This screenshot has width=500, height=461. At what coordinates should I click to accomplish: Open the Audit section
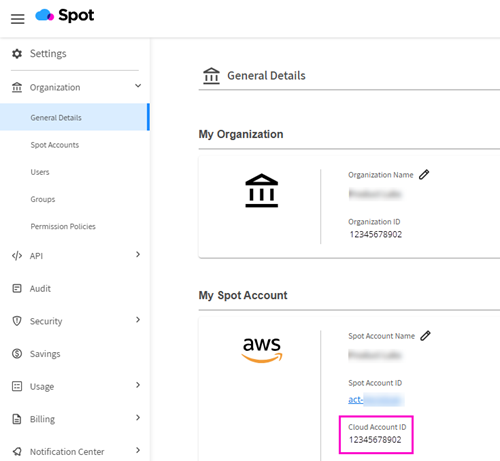(x=40, y=288)
